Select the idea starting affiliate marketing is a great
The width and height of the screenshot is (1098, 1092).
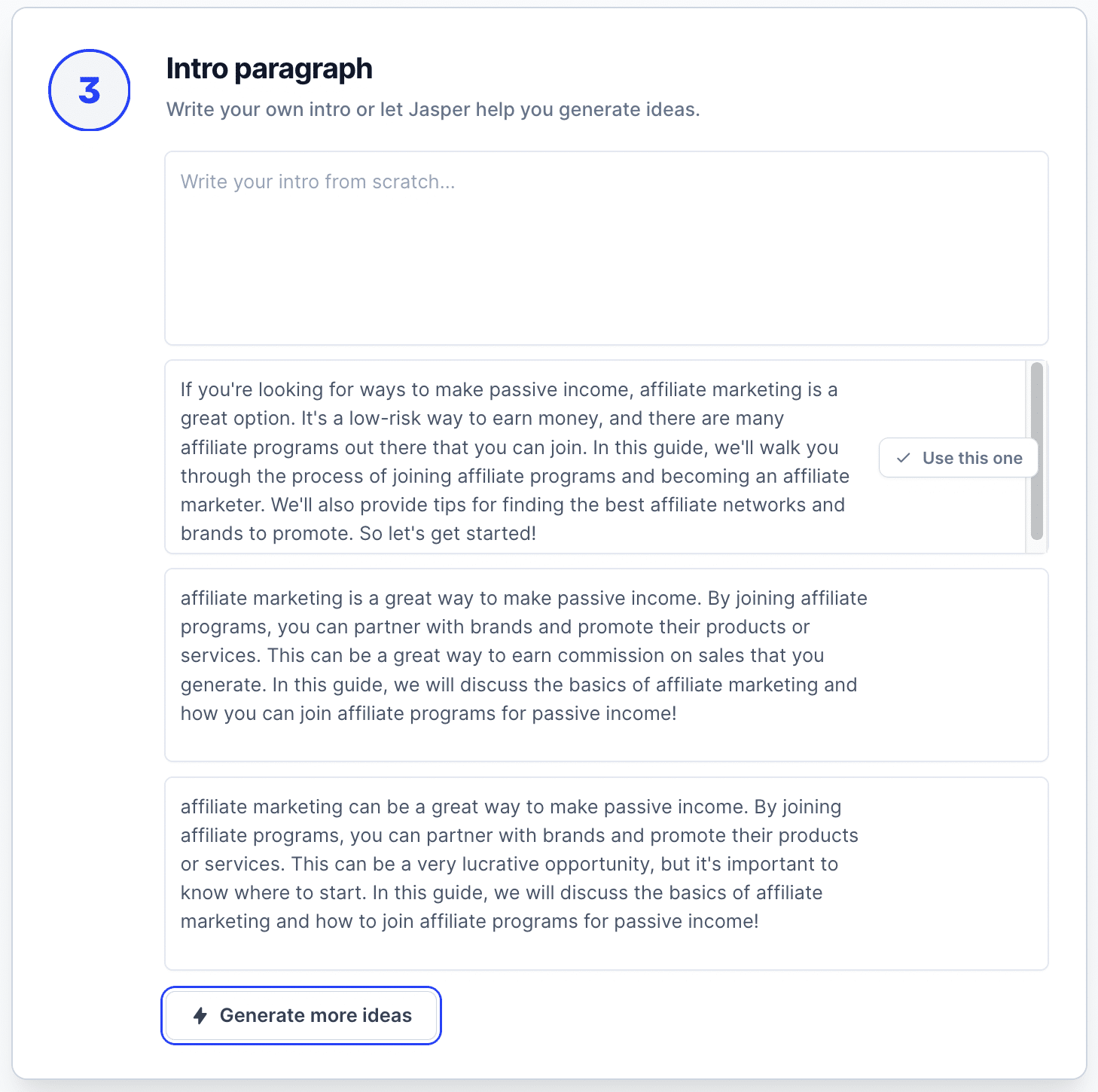coord(606,665)
